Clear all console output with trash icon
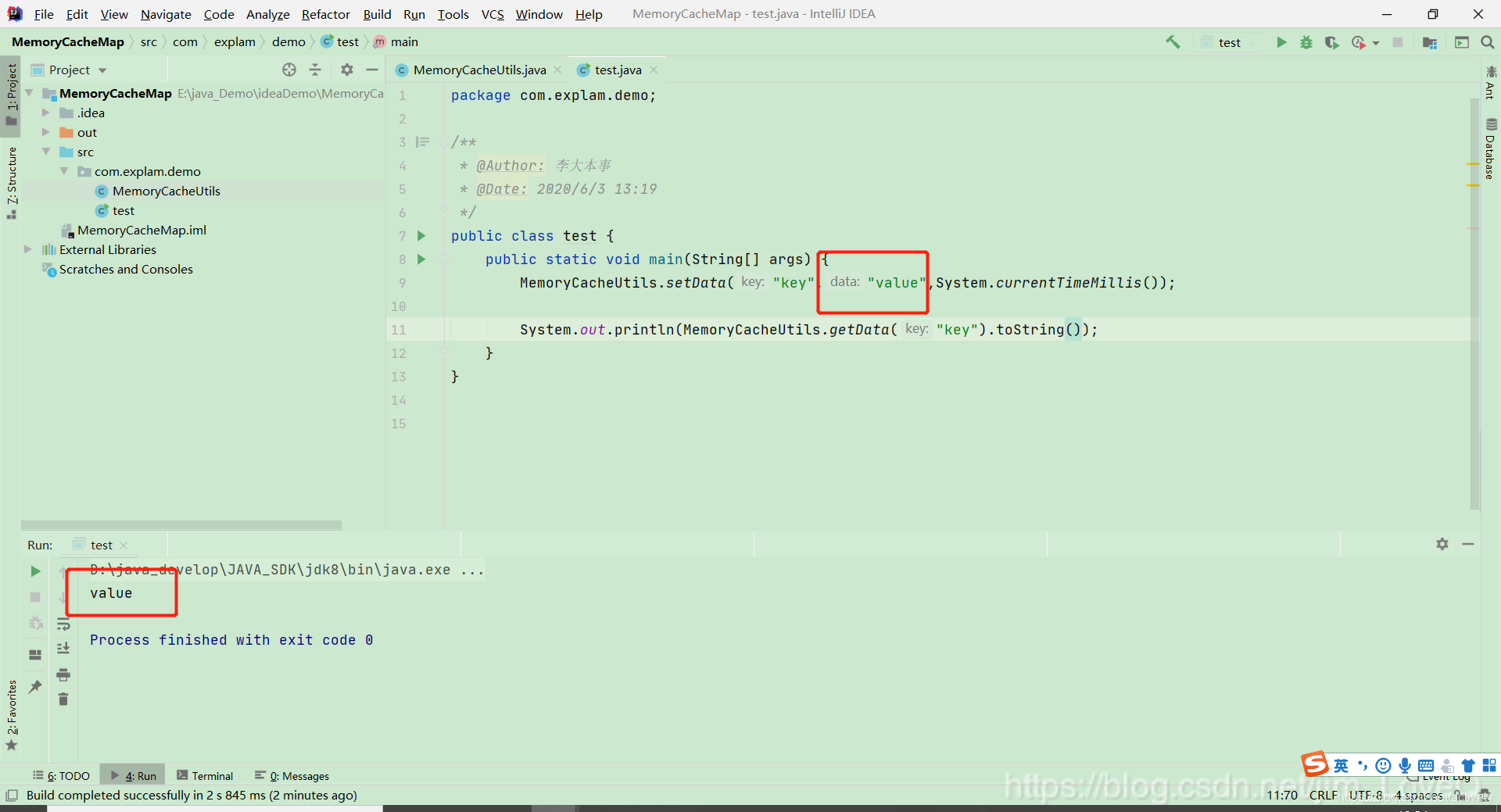1501x812 pixels. [63, 699]
